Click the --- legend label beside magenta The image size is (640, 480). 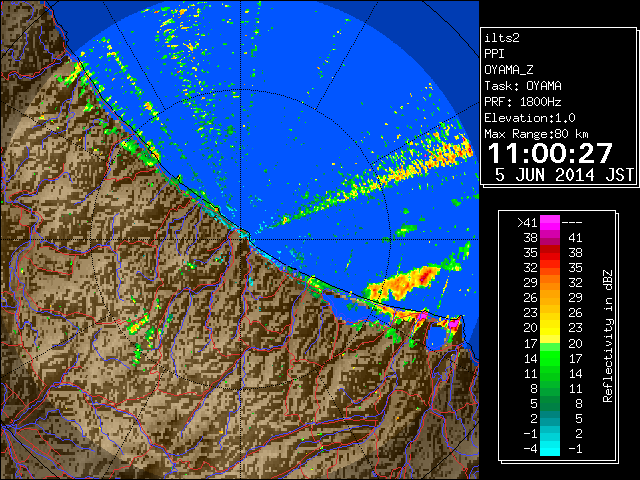[572, 222]
